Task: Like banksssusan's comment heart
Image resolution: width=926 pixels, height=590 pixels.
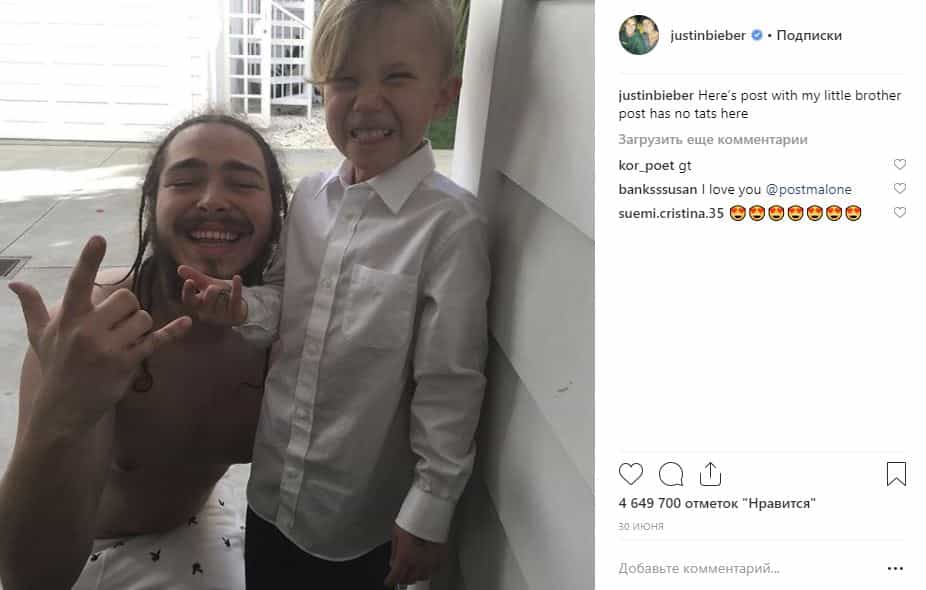Action: point(899,188)
